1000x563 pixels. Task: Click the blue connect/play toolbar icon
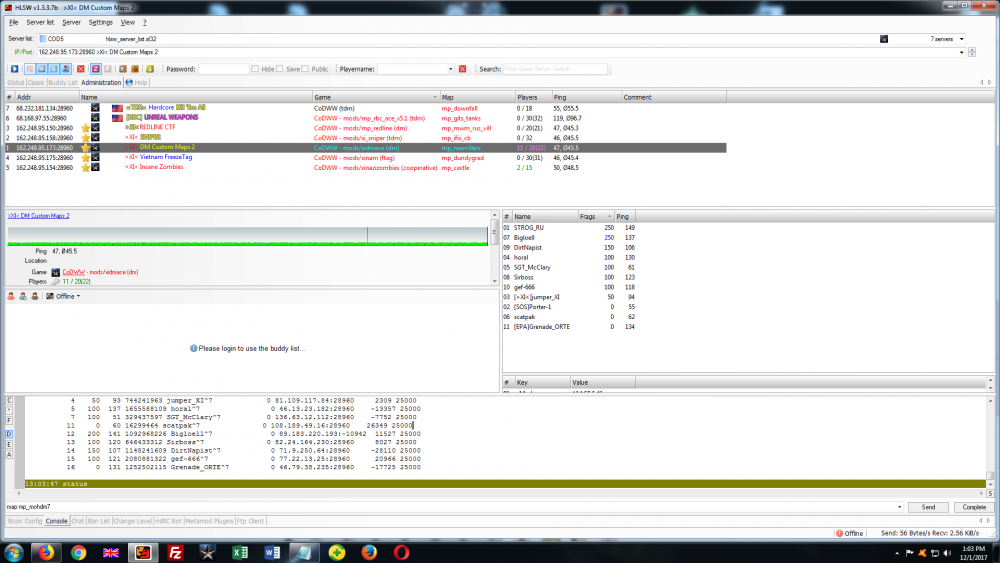15,69
